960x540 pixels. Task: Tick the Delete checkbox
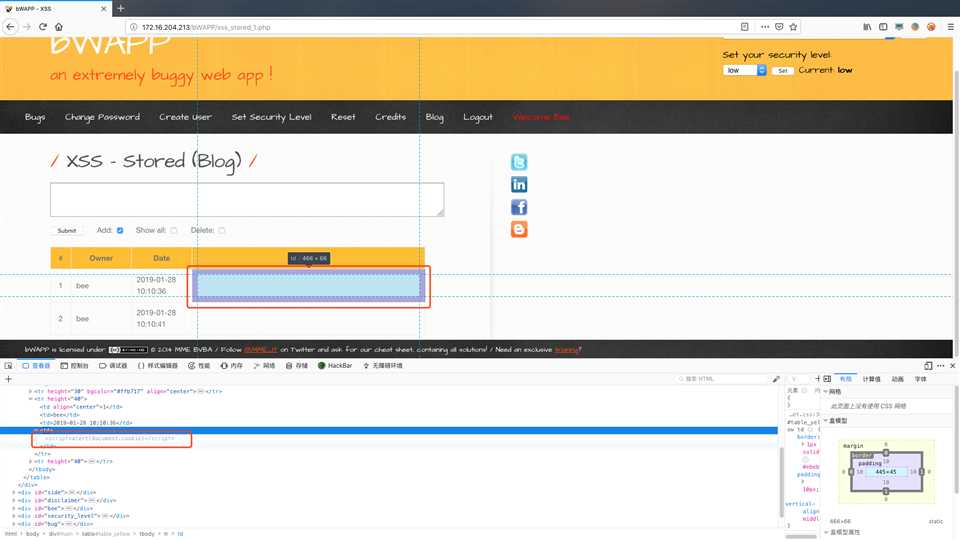222,231
